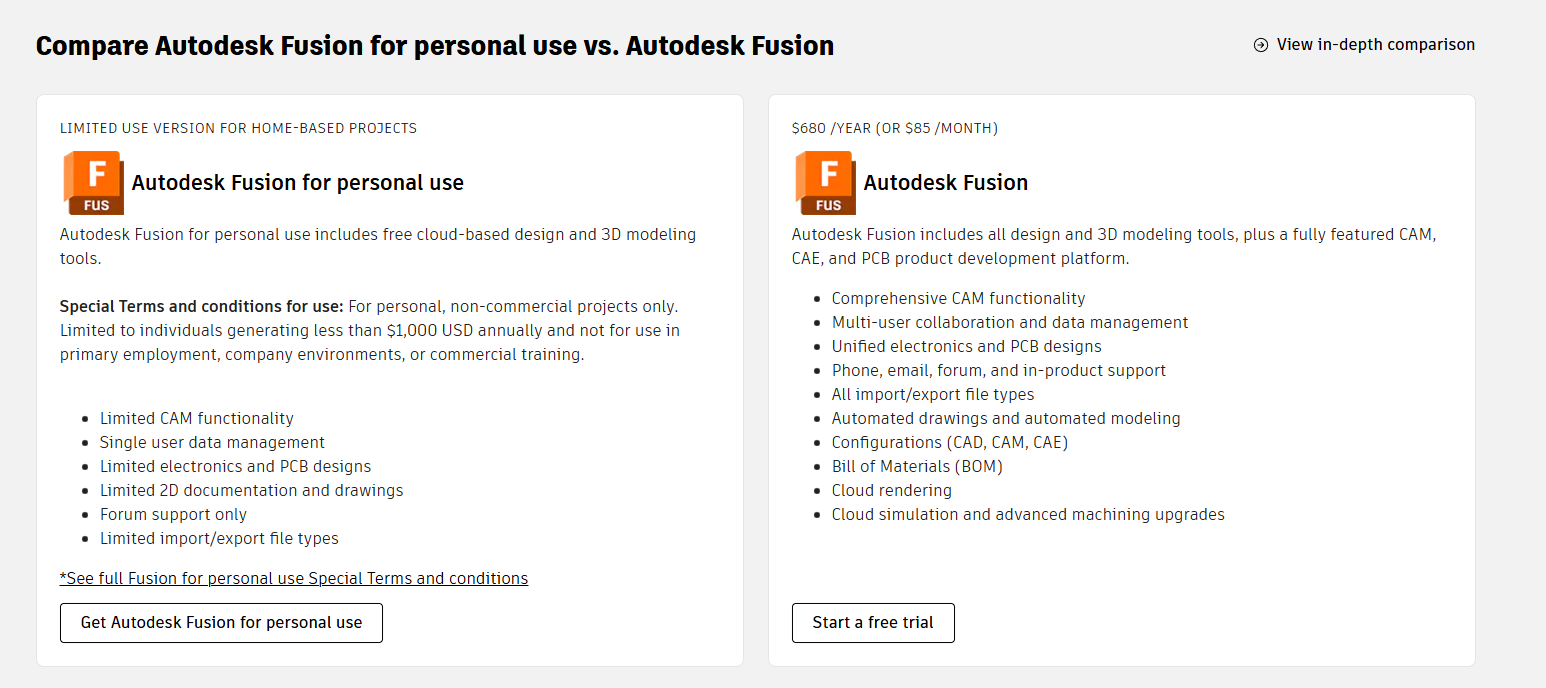
Task: Select the Unified electronics and PCB designs bullet
Action: 966,346
